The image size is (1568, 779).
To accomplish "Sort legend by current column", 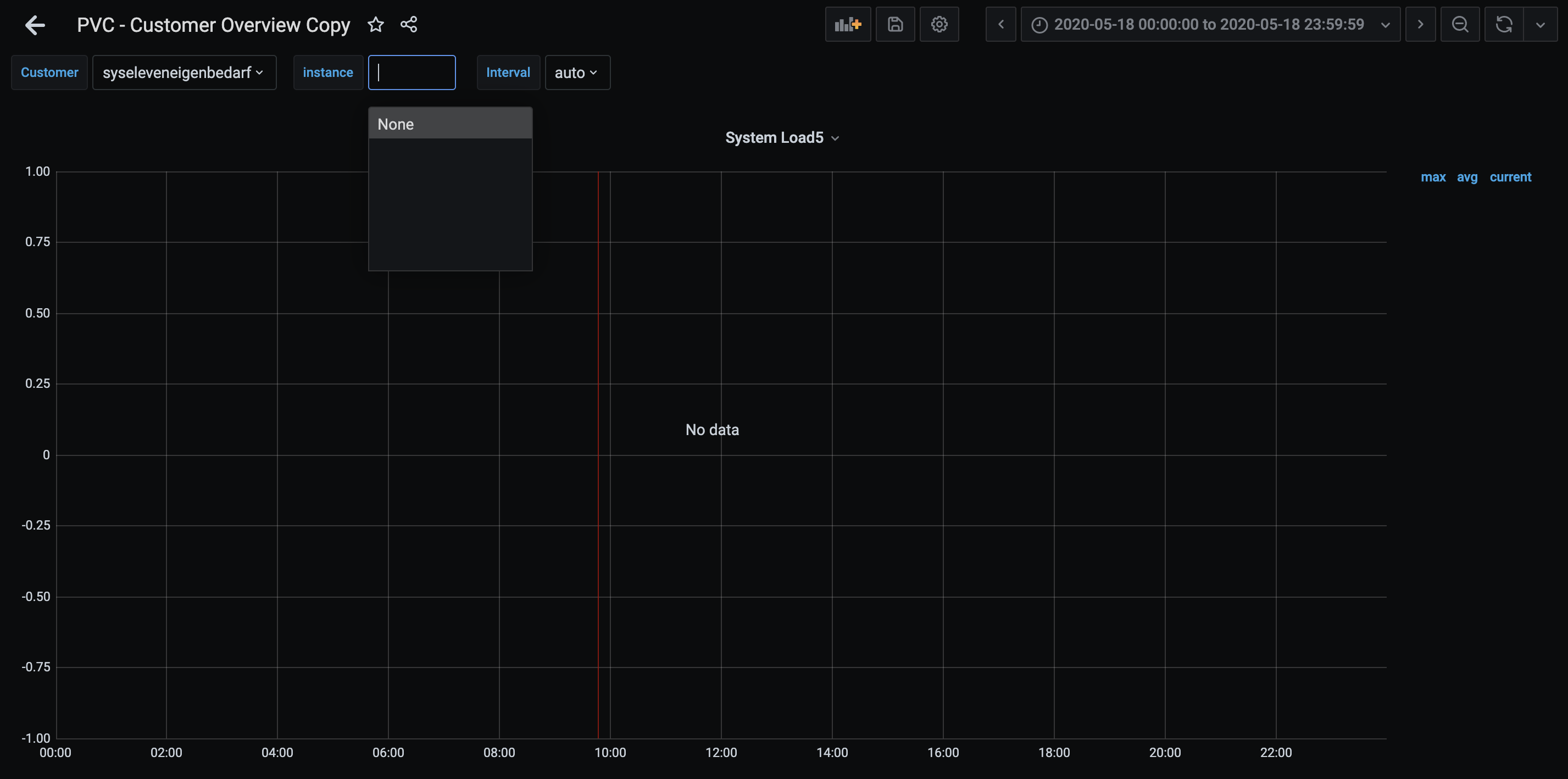I will (1510, 177).
